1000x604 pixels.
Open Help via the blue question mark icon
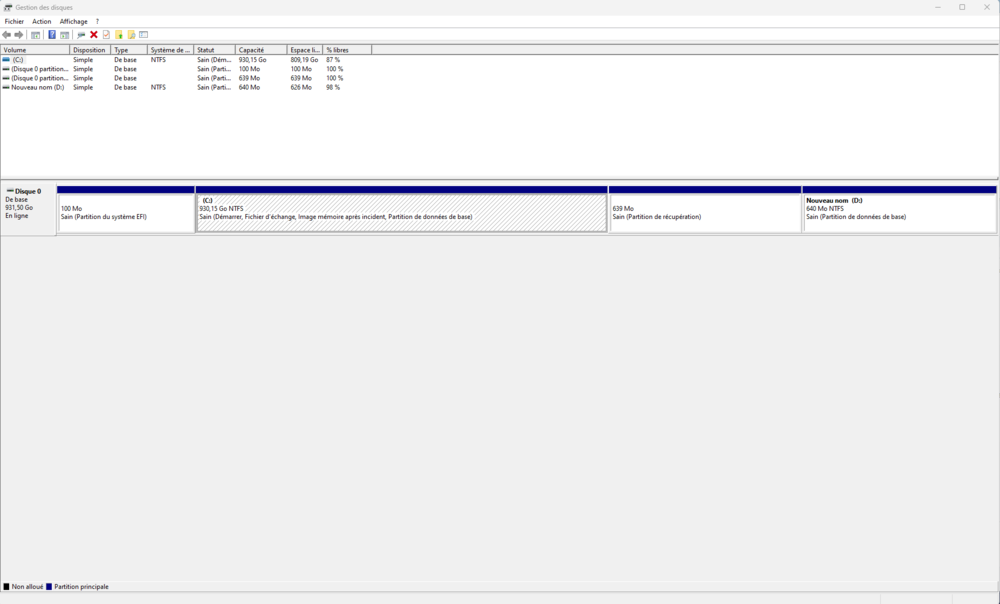coord(52,35)
